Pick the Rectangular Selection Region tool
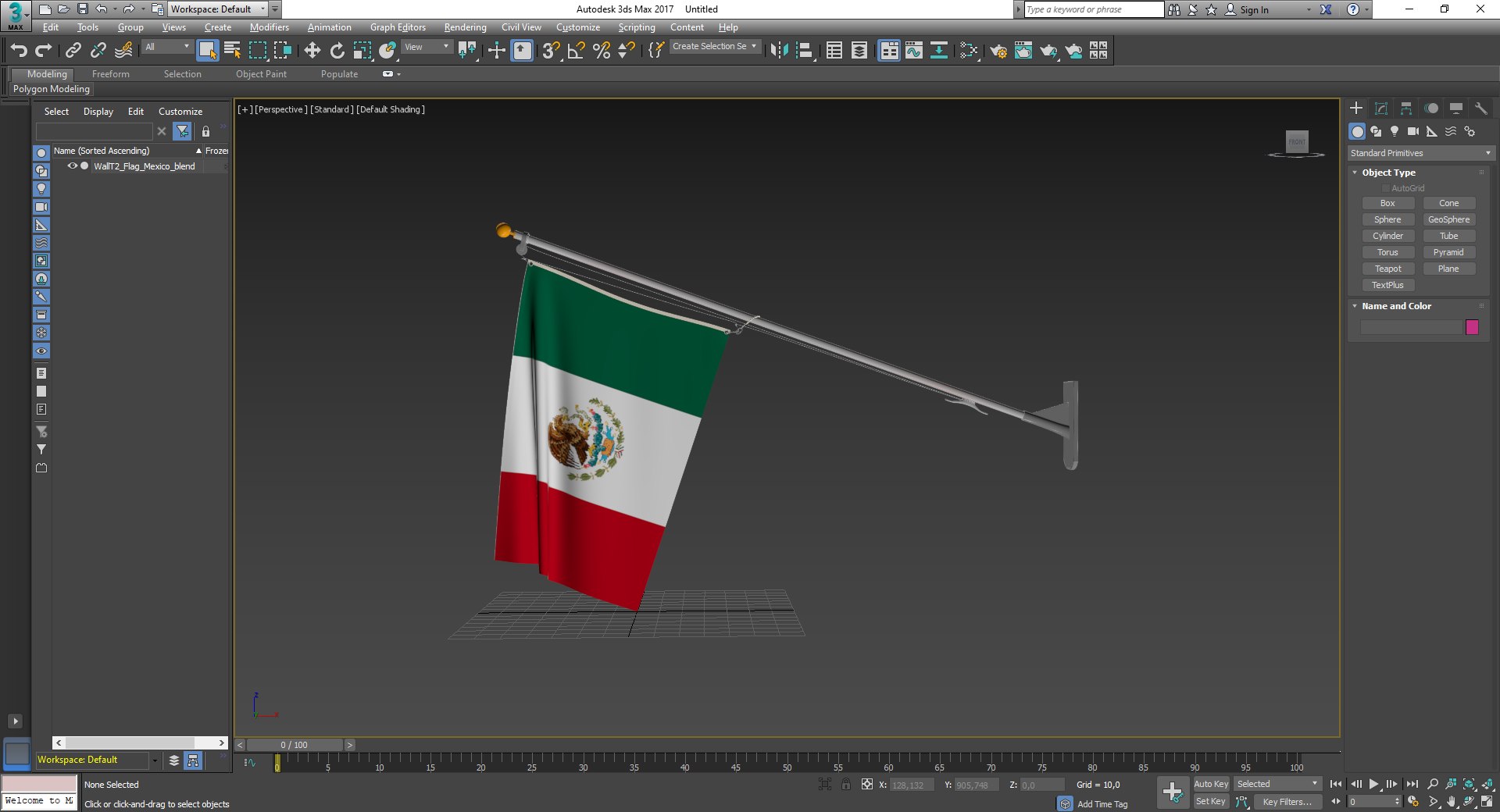The height and width of the screenshot is (812, 1500). (x=257, y=51)
